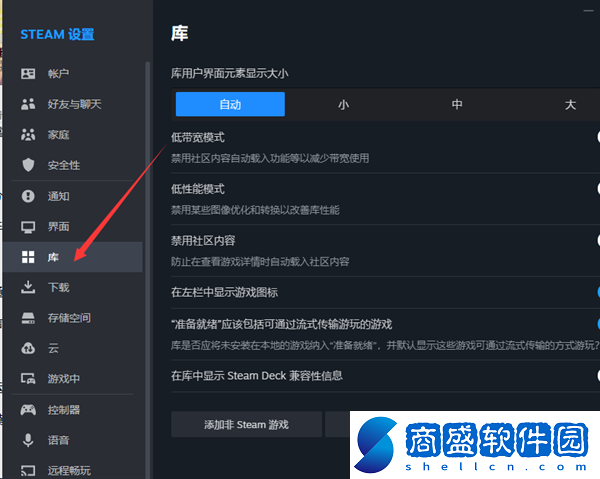This screenshot has width=600, height=479.
Task: Click 添加非 Steam 游戏 button
Action: point(246,424)
